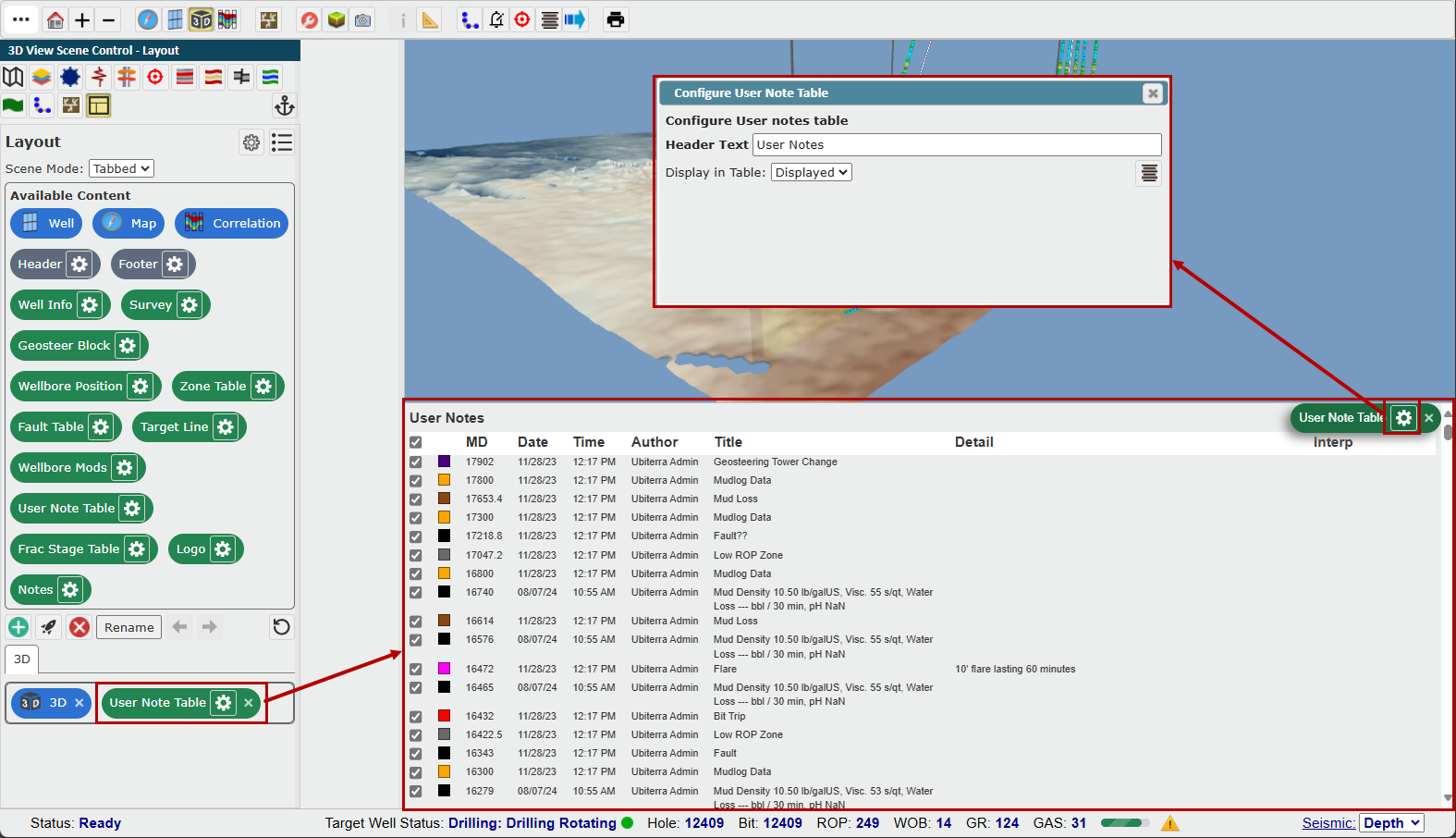The width and height of the screenshot is (1456, 838).
Task: Open the Well view grid icon
Action: coord(175,19)
